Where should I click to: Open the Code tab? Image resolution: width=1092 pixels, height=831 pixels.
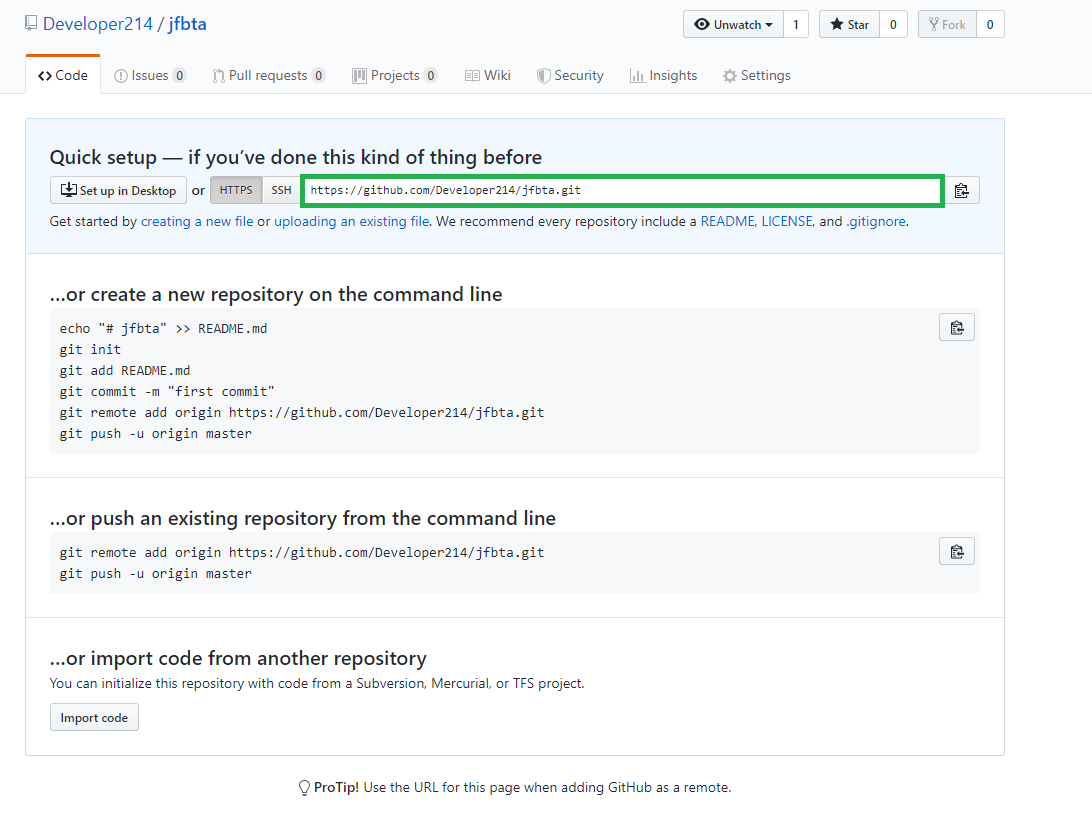coord(63,75)
